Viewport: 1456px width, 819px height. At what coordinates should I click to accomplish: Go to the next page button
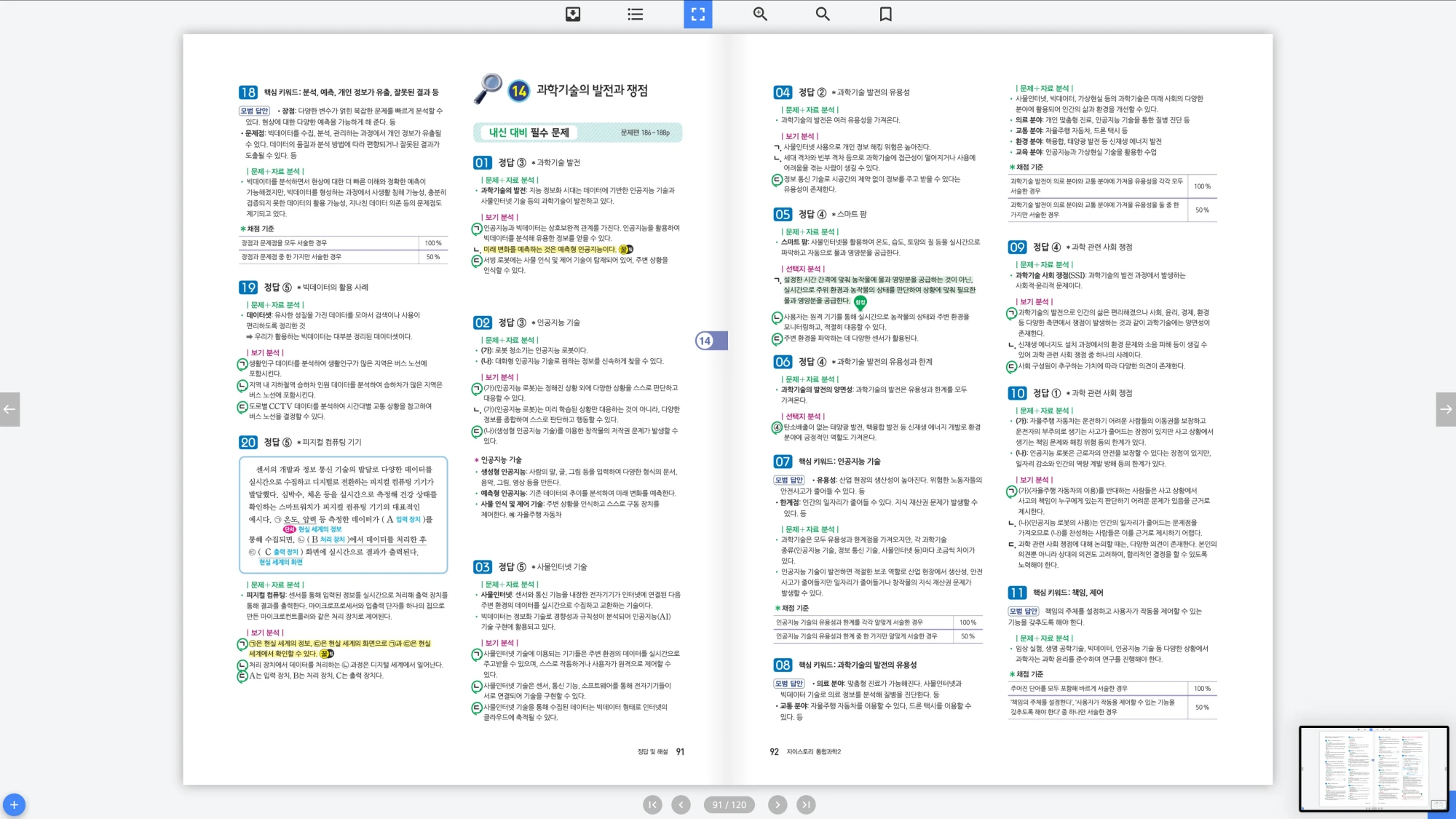pos(777,804)
